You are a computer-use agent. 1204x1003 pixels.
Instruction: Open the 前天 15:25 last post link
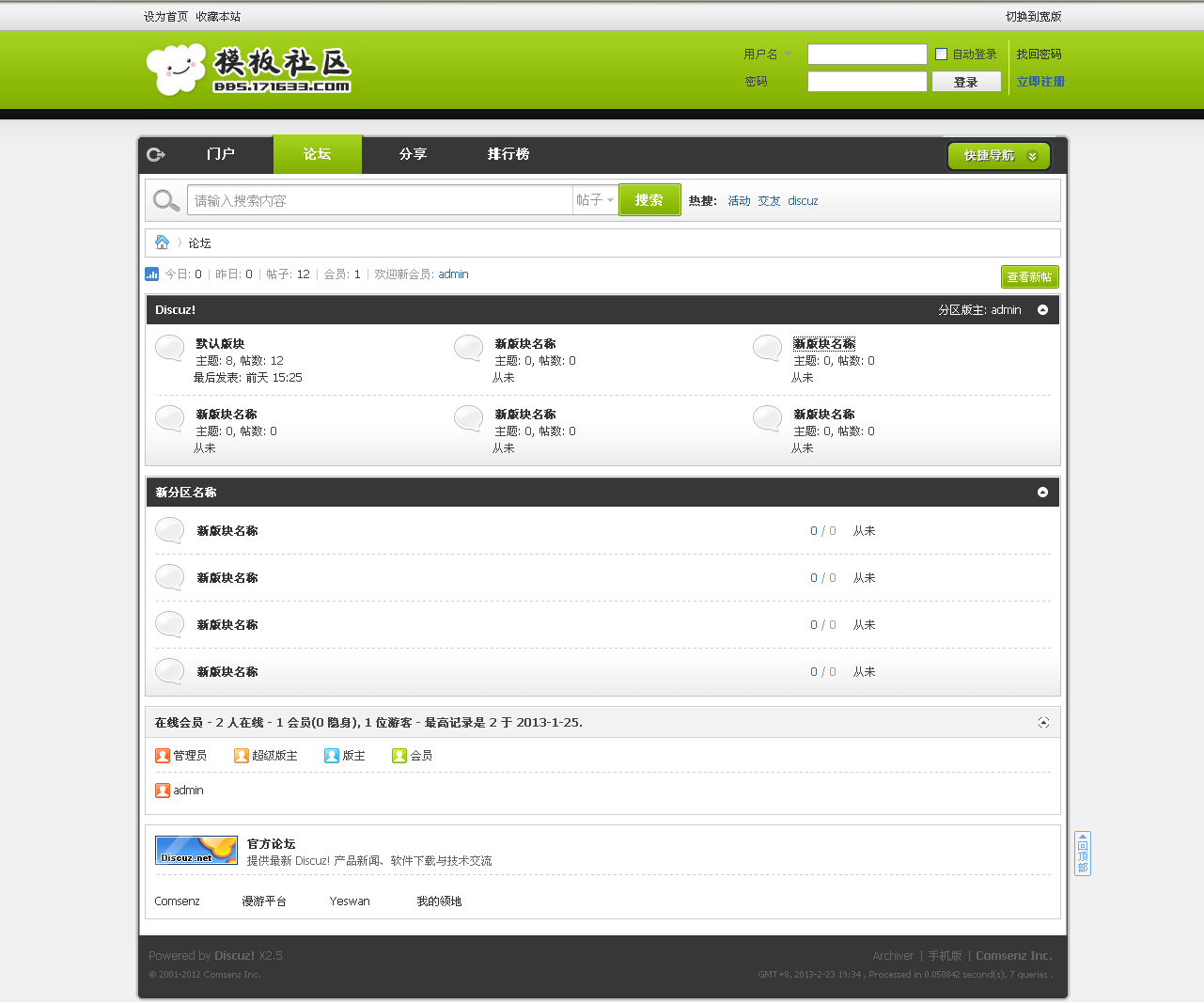coord(274,378)
